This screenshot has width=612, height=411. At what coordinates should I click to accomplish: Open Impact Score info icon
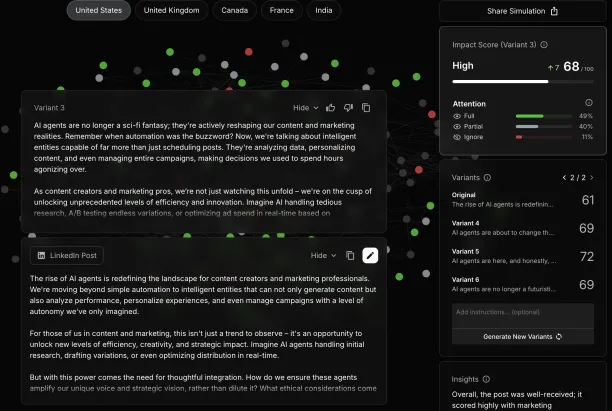click(544, 45)
